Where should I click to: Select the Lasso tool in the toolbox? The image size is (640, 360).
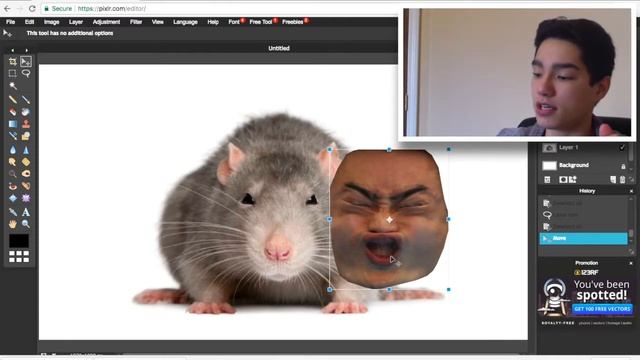click(26, 73)
